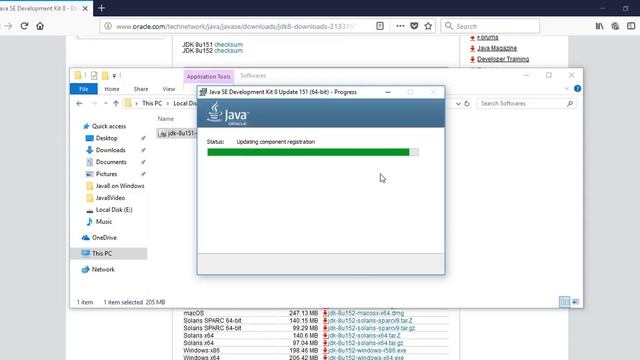Switch to View ribbon tab
This screenshot has height=360, width=640.
[x=169, y=89]
